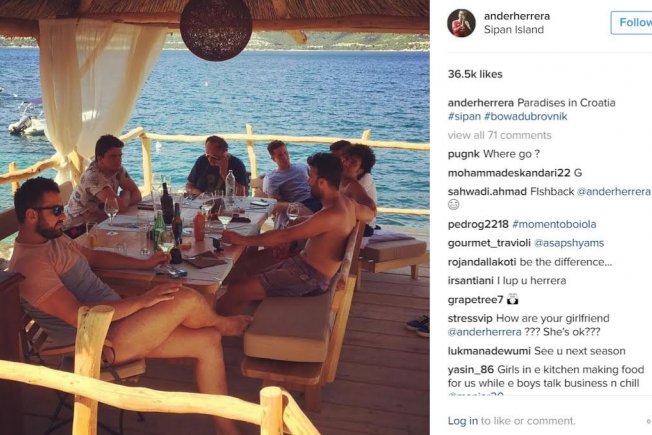The height and width of the screenshot is (435, 652).
Task: Open the Sipan Island location link
Action: 514,30
